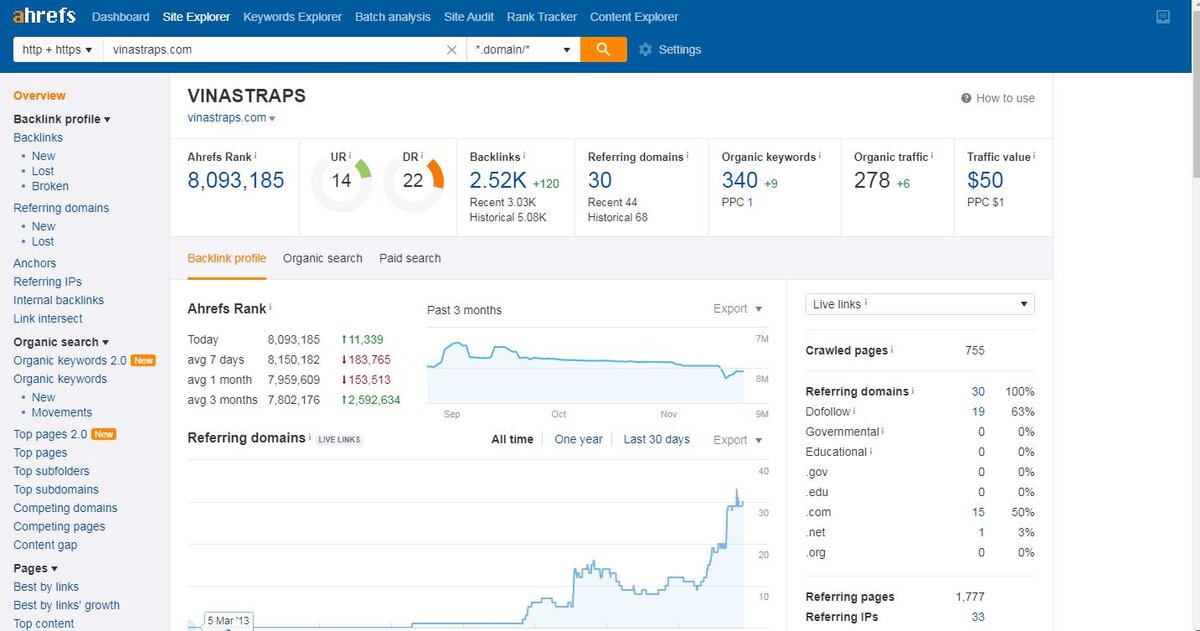
Task: Click the Ahrefs logo
Action: (x=45, y=16)
